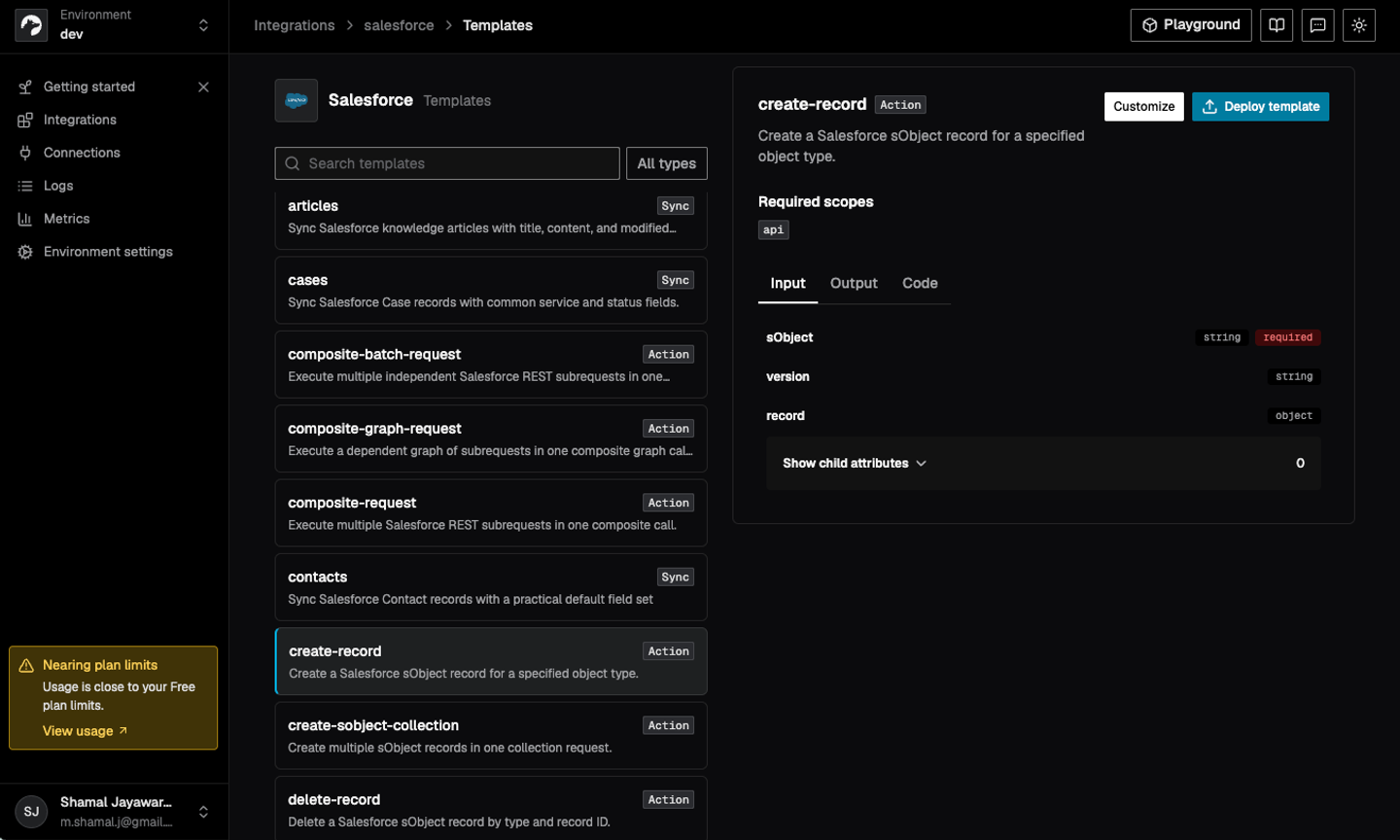Click the warning triangle icon
The height and width of the screenshot is (840, 1400).
[x=26, y=666]
